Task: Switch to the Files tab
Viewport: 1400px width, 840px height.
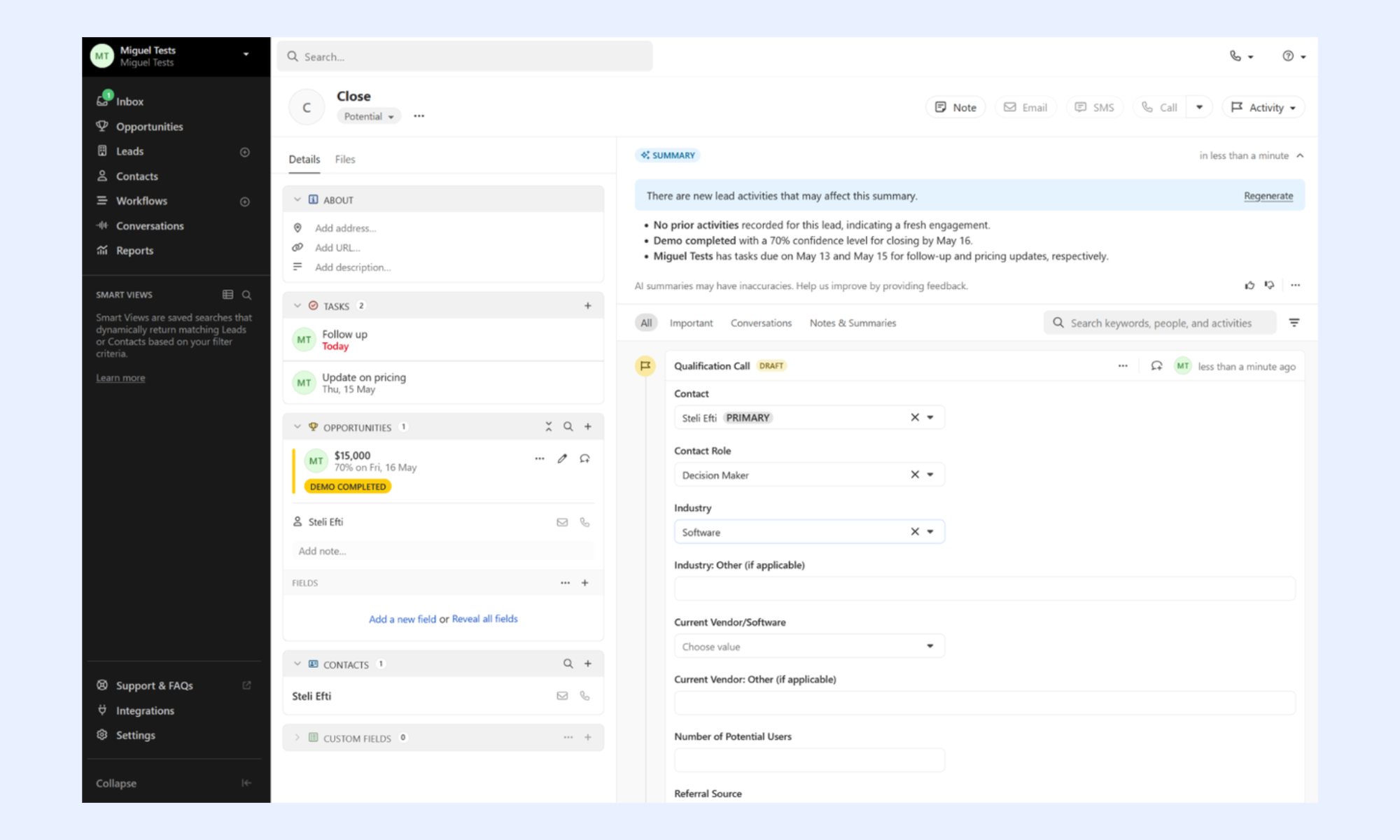Action: pos(345,160)
